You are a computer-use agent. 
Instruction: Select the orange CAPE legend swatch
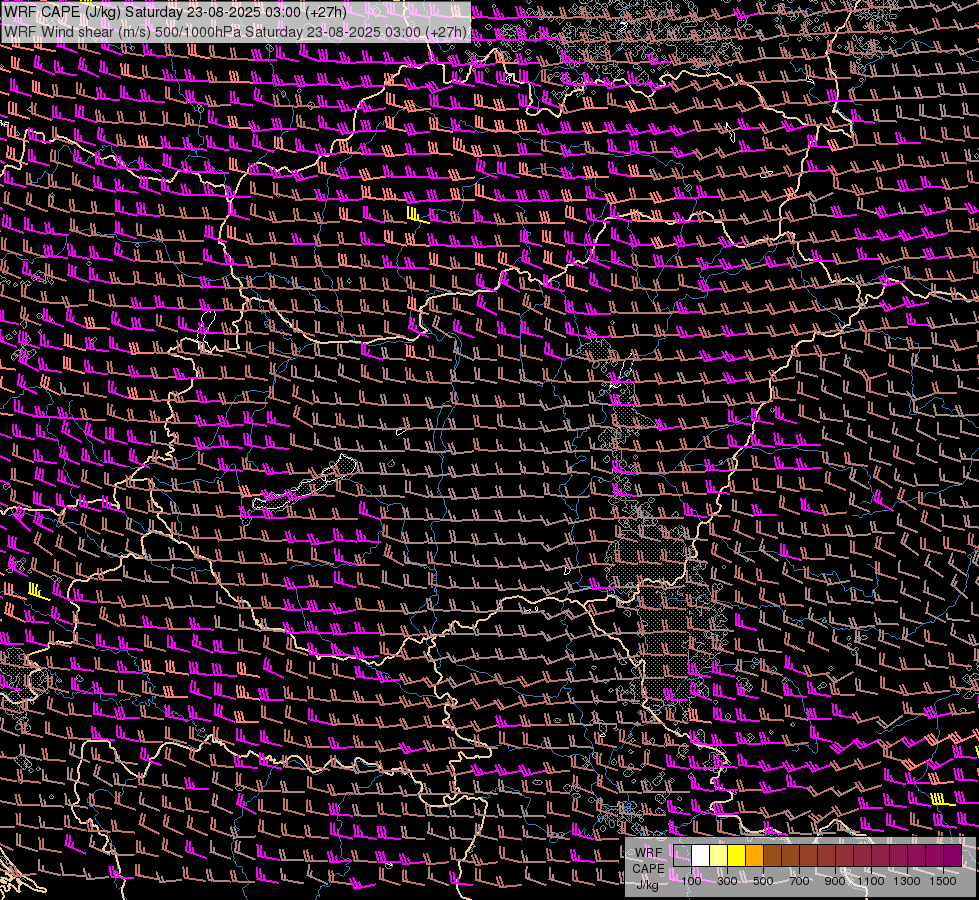[754, 856]
